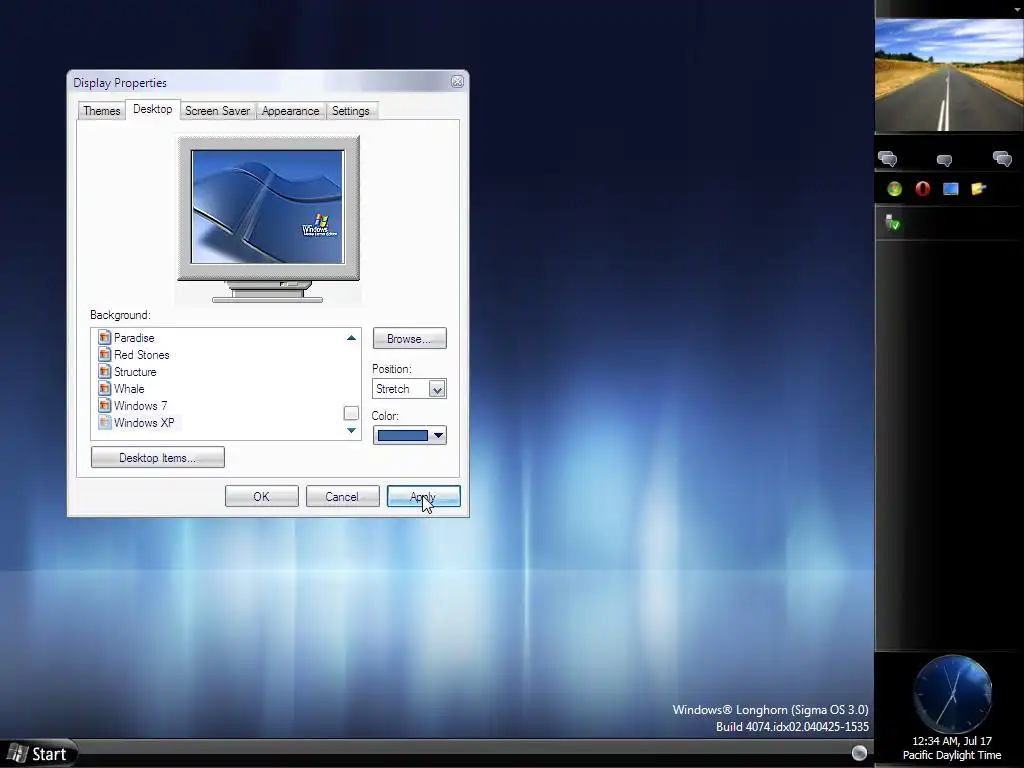Viewport: 1024px width, 768px height.
Task: Click the sidebar analog clock
Action: pyautogui.click(x=952, y=694)
